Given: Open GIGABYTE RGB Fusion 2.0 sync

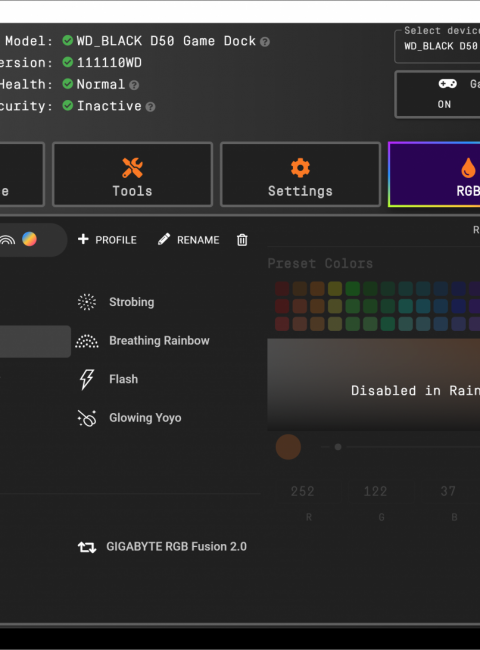Looking at the screenshot, I should 162,547.
